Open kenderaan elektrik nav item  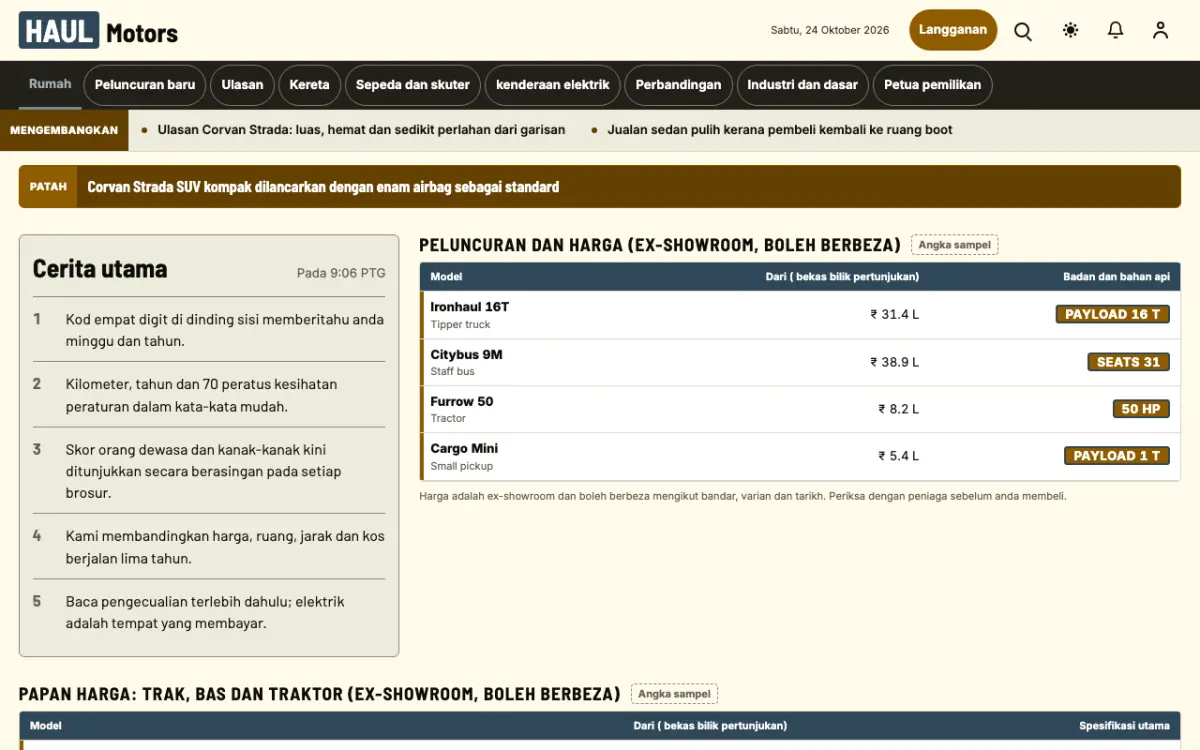pyautogui.click(x=553, y=85)
